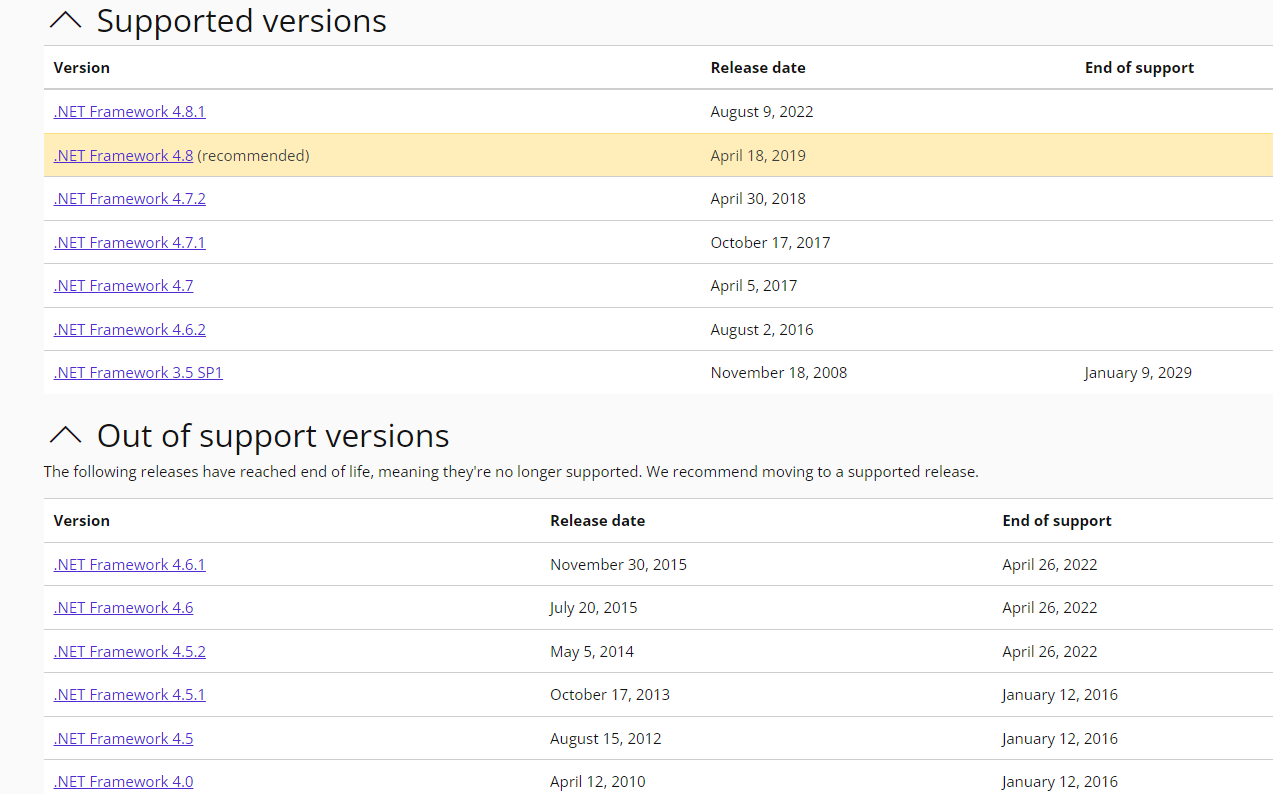The height and width of the screenshot is (794, 1273).
Task: Click the Release date header in supported table
Action: 758,68
